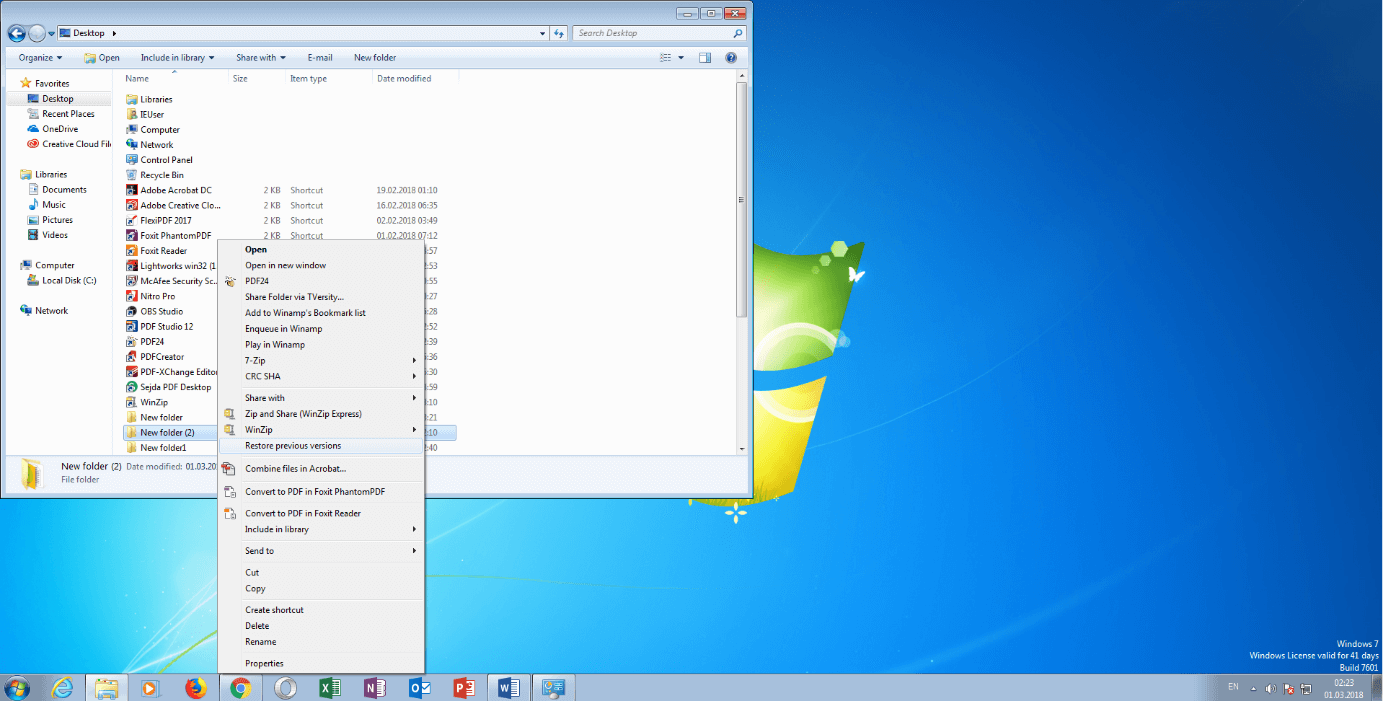Open the change view options arrow
Image resolution: width=1383 pixels, height=701 pixels.
681,58
